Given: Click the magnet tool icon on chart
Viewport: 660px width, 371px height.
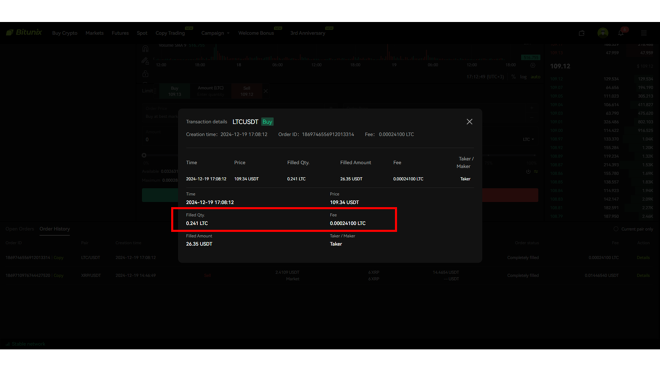Looking at the screenshot, I should (x=145, y=48).
